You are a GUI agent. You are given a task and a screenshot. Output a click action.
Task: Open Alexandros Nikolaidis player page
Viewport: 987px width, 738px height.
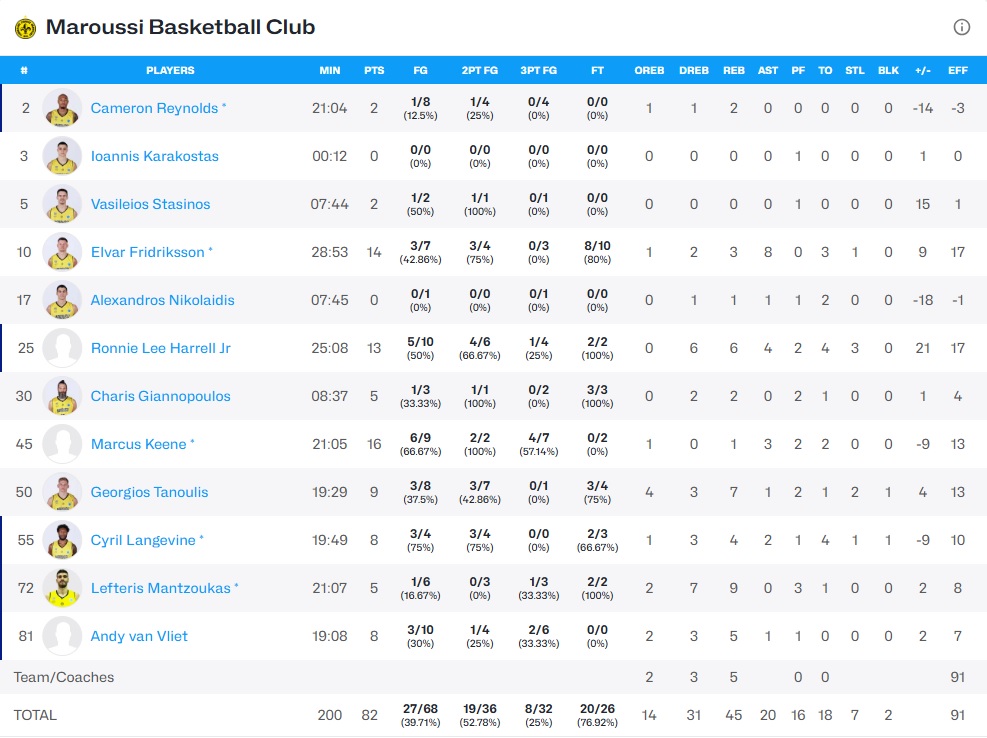point(161,300)
